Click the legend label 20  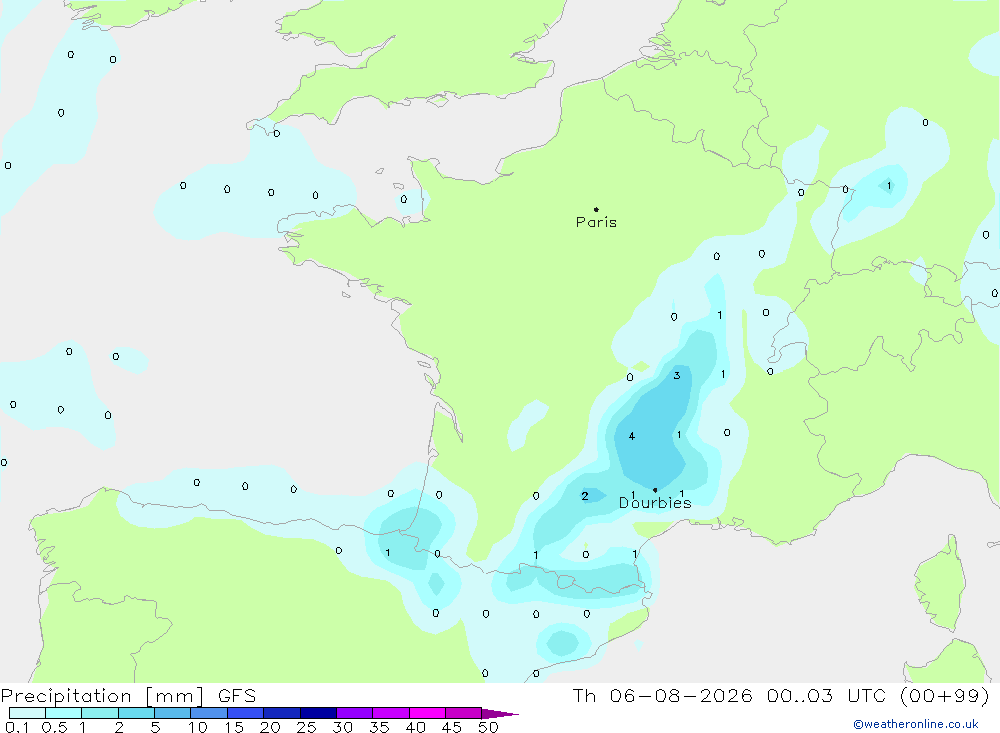[270, 727]
